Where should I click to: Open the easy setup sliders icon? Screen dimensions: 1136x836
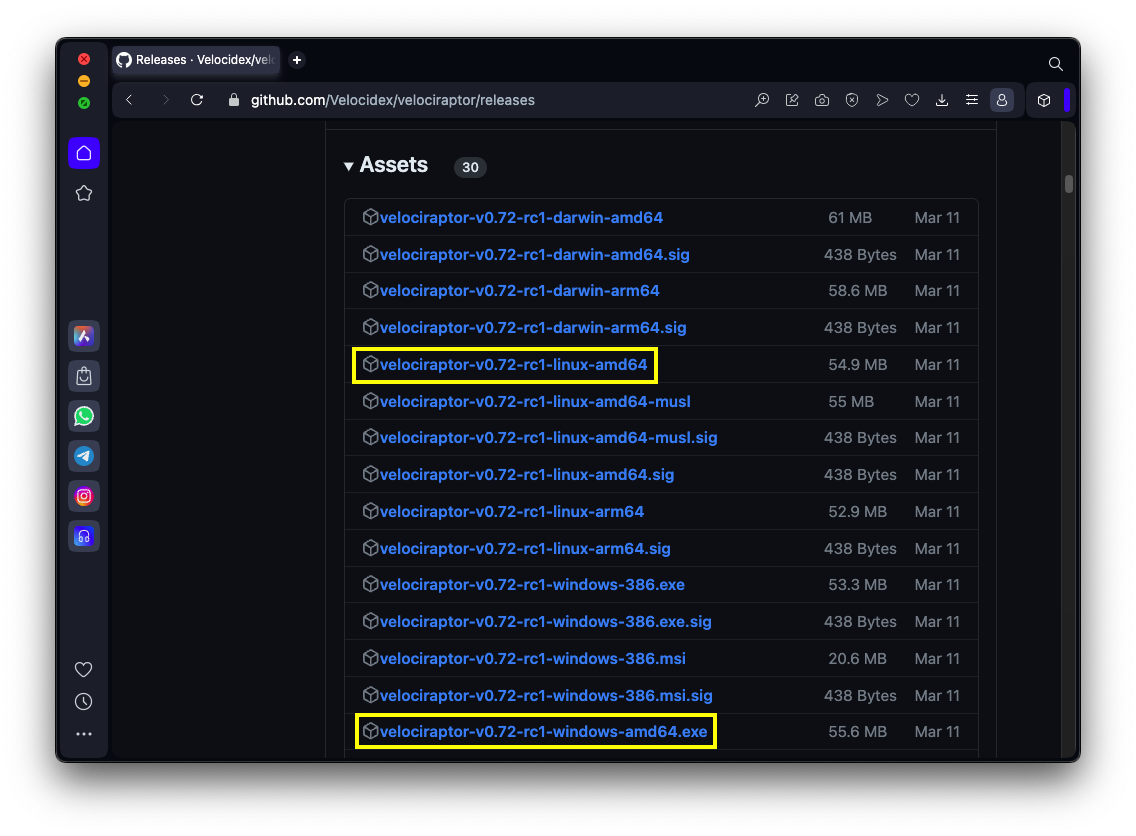click(x=972, y=100)
